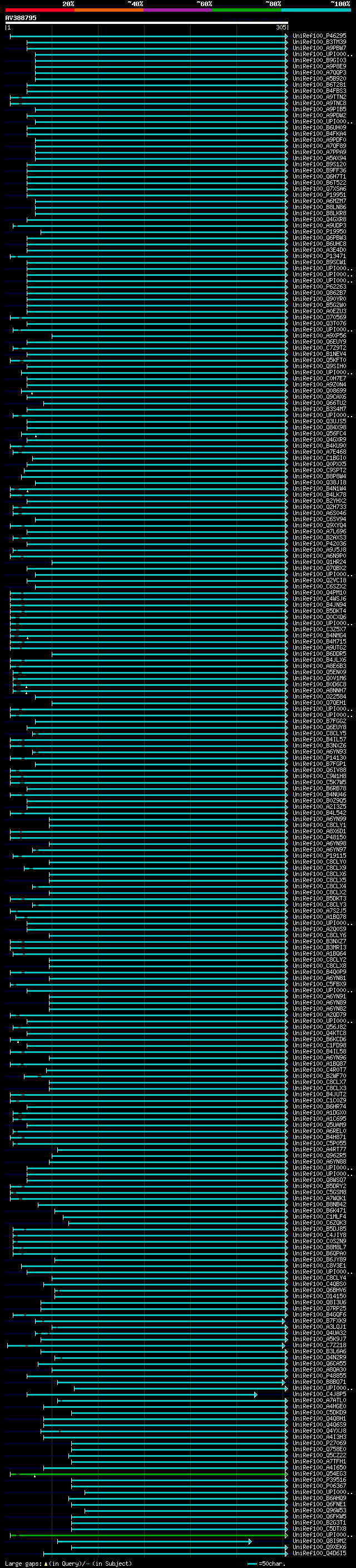Select UniRef100_A9TTN2 label

pyautogui.click(x=319, y=97)
